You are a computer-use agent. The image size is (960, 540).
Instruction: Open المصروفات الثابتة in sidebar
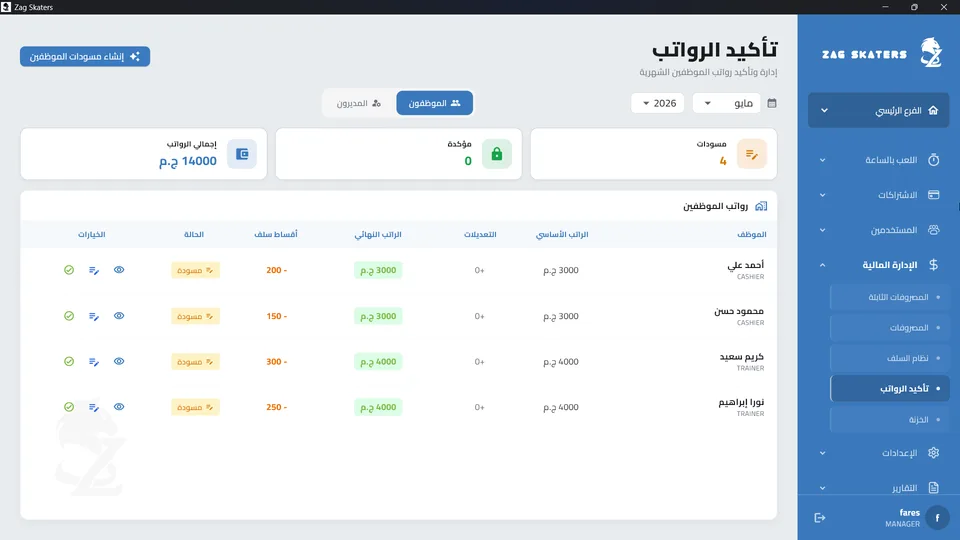(890, 297)
